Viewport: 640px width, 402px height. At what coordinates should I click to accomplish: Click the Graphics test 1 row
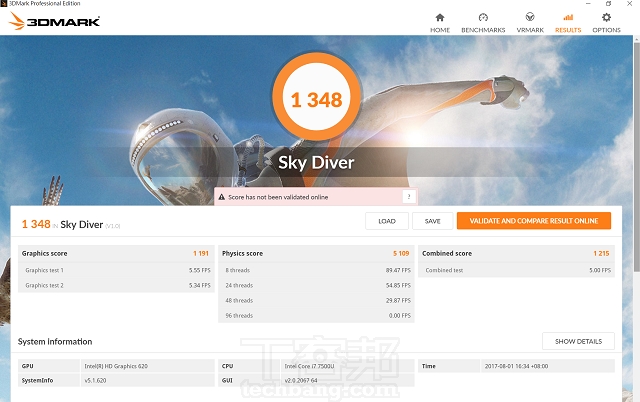116,270
